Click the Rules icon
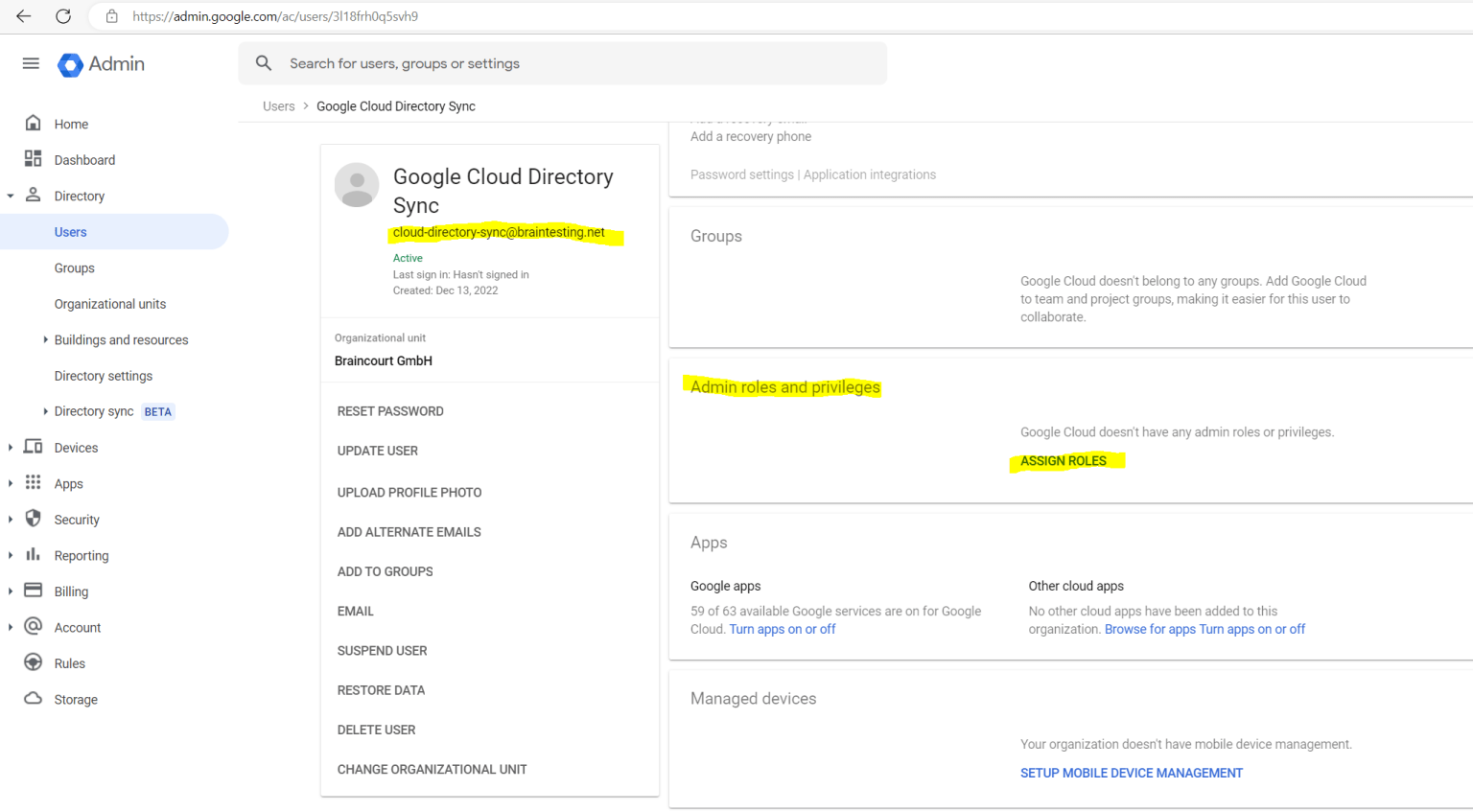The image size is (1473, 812). [34, 662]
